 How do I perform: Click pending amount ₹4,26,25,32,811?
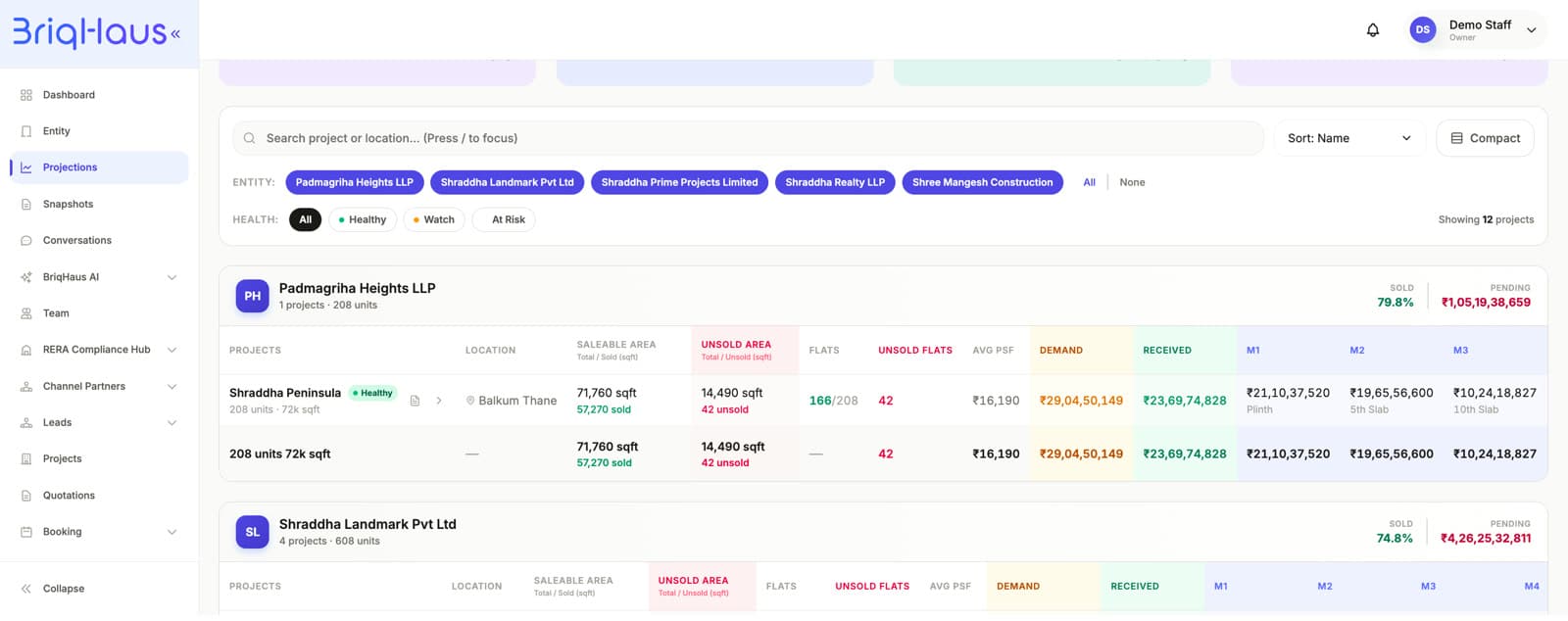[x=1486, y=539]
